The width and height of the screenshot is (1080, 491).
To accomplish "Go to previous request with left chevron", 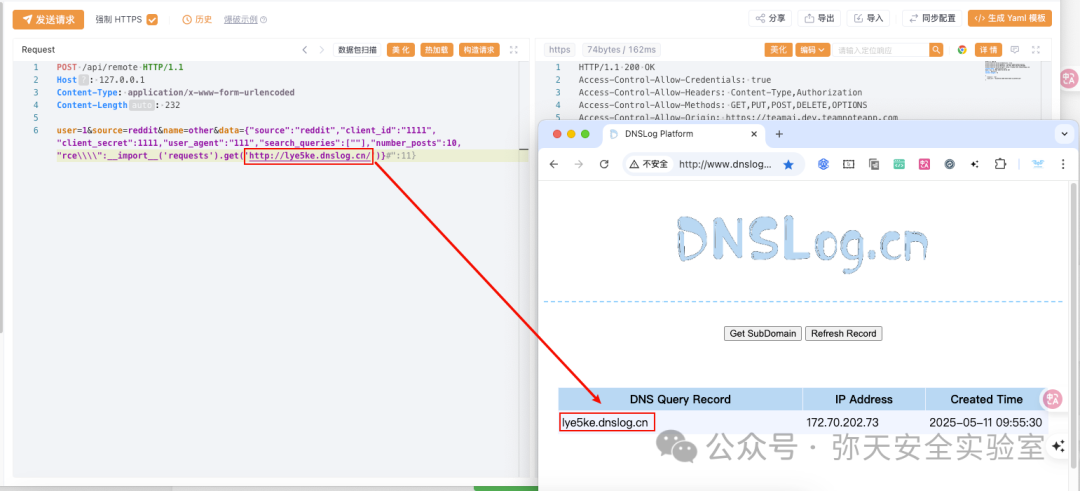I will (305, 50).
